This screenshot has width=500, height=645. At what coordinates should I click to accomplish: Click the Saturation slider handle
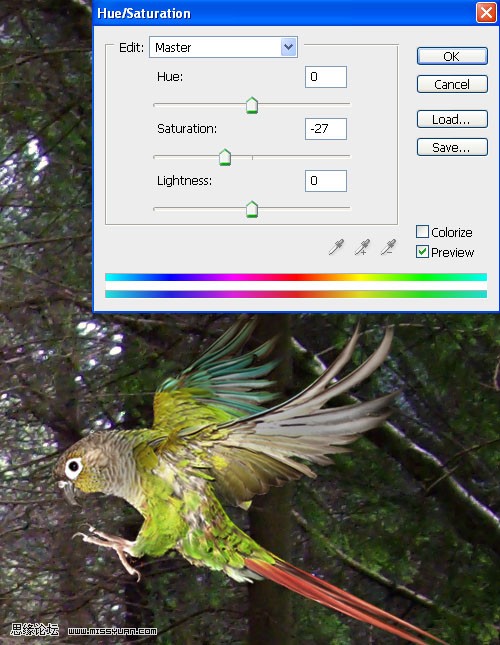coord(225,158)
